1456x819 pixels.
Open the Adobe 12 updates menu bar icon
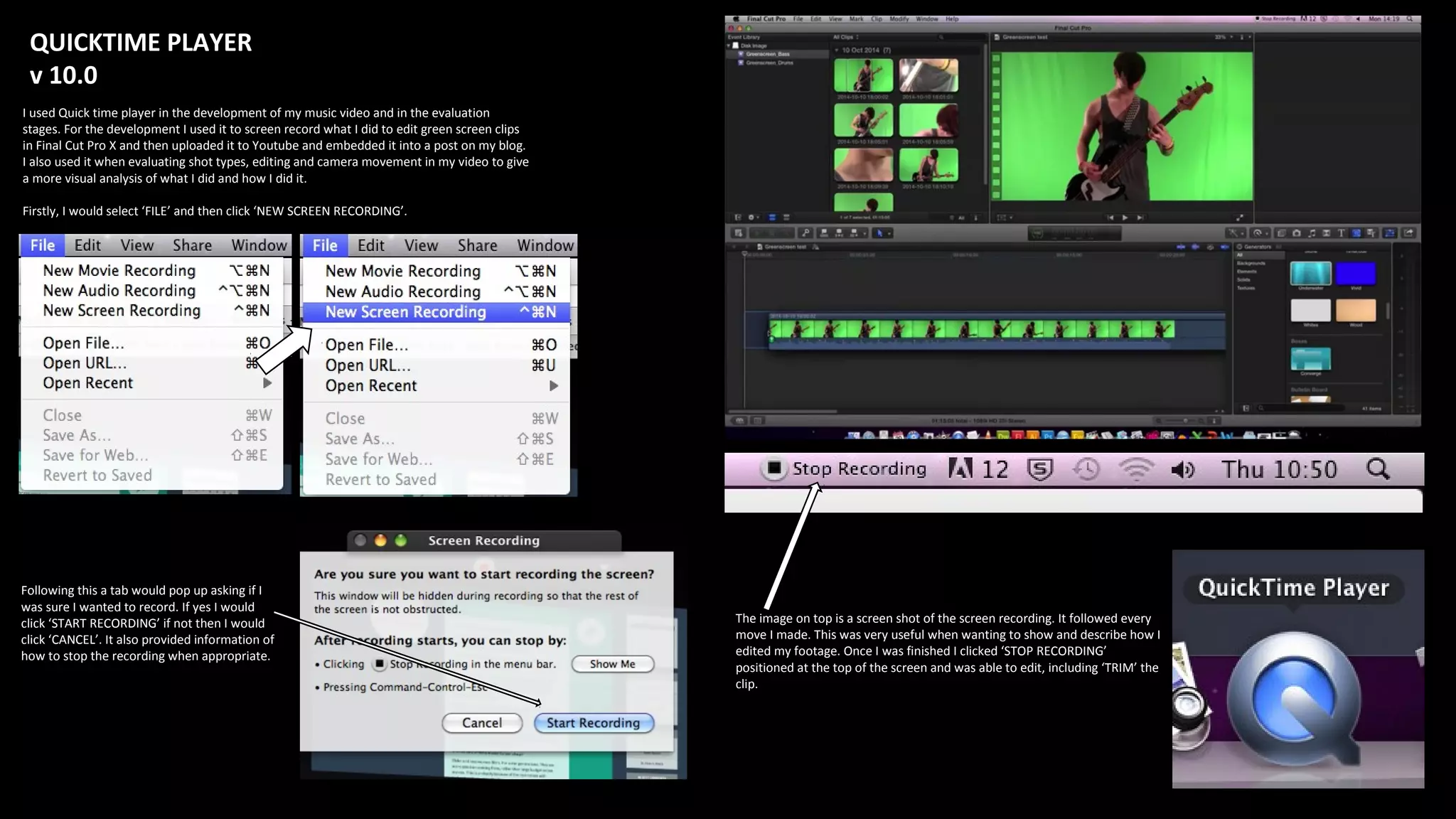(978, 469)
